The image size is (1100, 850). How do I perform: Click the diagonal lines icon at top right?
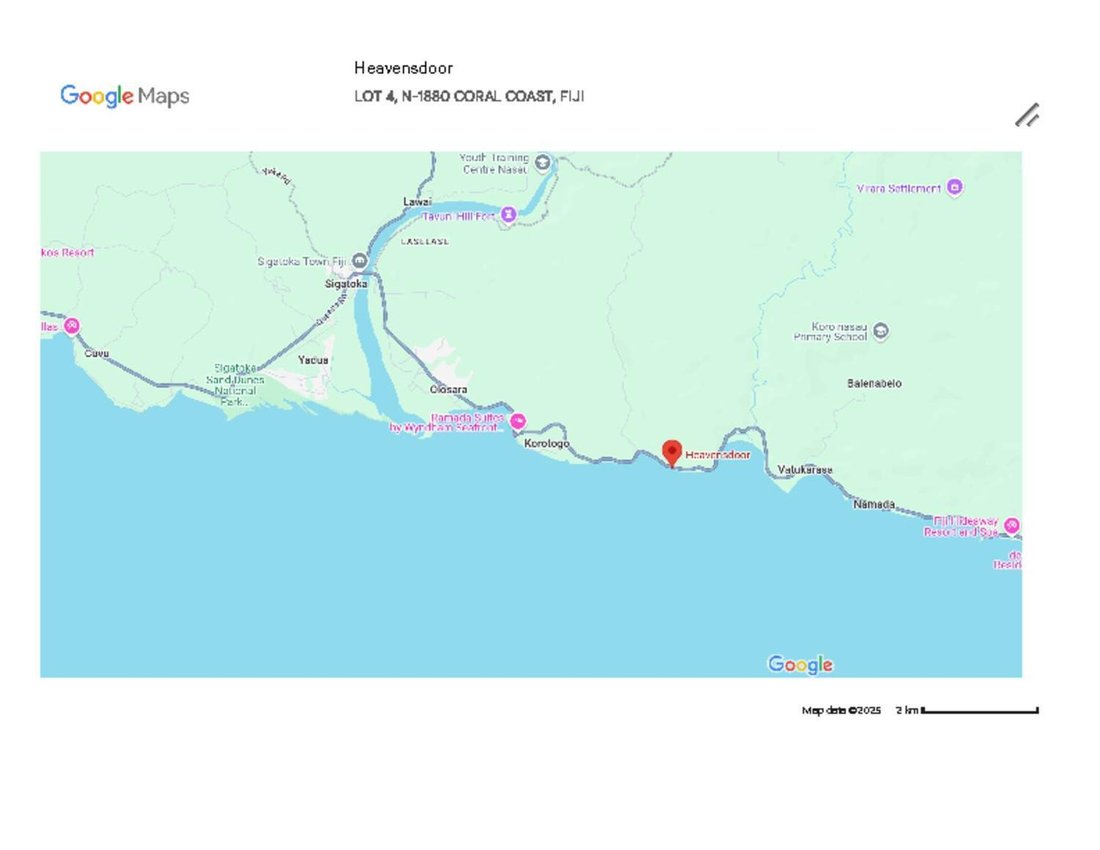[1027, 116]
